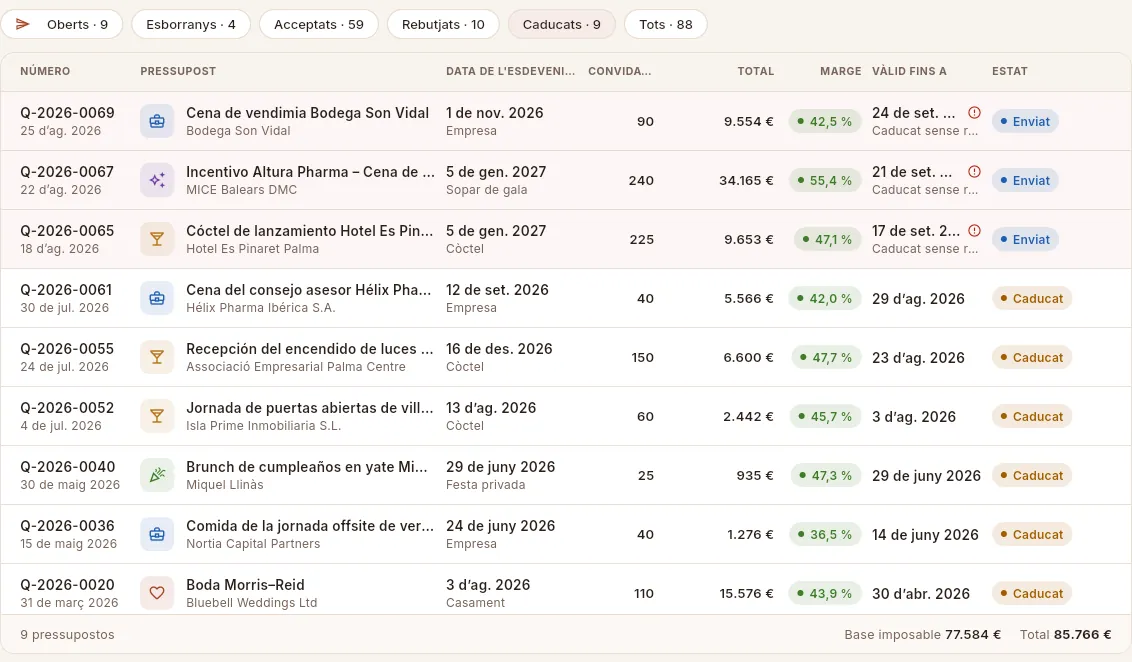This screenshot has width=1132, height=662.
Task: Click the 55,4 % margin badge
Action: [x=824, y=180]
